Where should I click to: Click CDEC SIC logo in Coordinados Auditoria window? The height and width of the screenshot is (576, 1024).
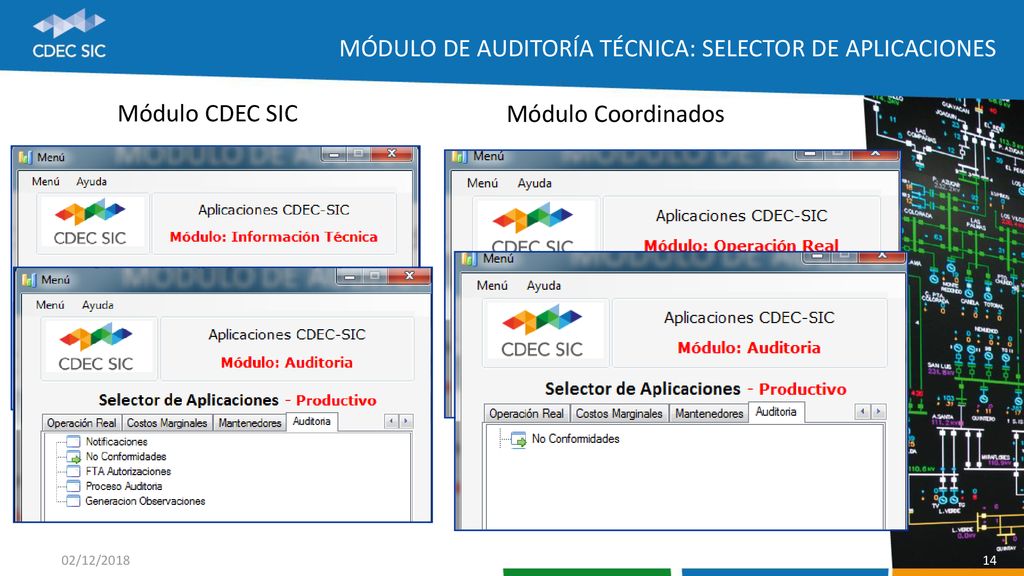(542, 330)
